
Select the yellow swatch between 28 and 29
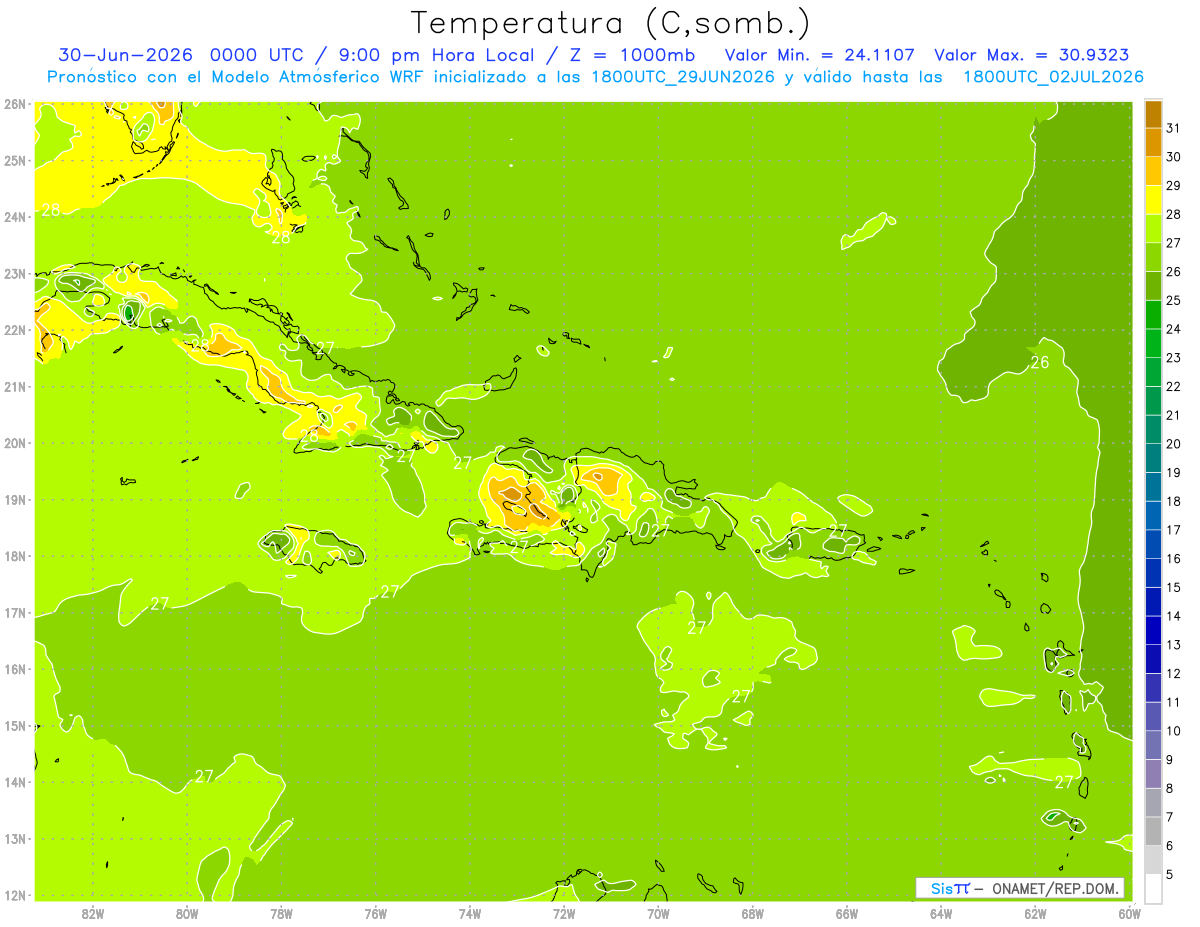pos(1153,200)
